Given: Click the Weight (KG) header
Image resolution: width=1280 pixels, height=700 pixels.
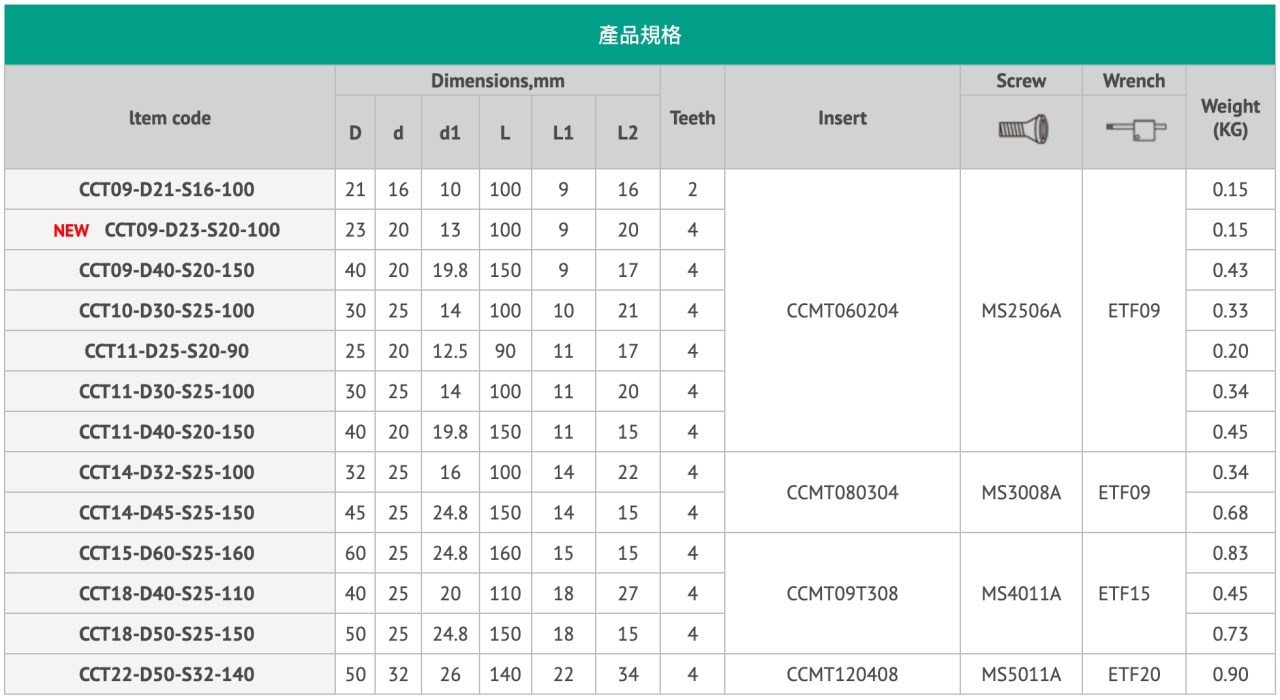Looking at the screenshot, I should click(x=1230, y=118).
